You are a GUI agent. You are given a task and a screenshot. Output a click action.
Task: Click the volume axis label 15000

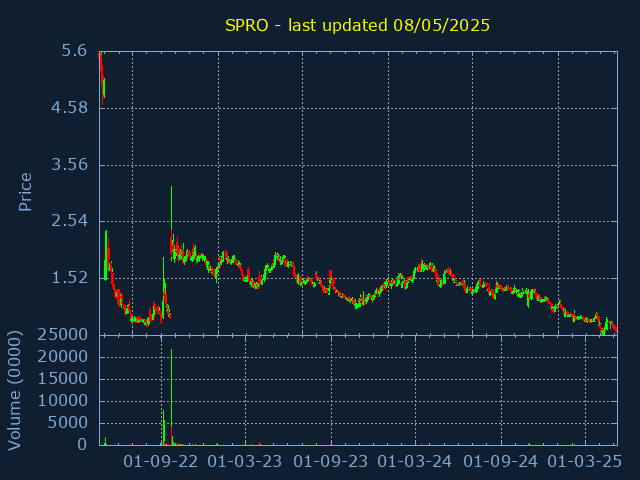click(x=62, y=379)
